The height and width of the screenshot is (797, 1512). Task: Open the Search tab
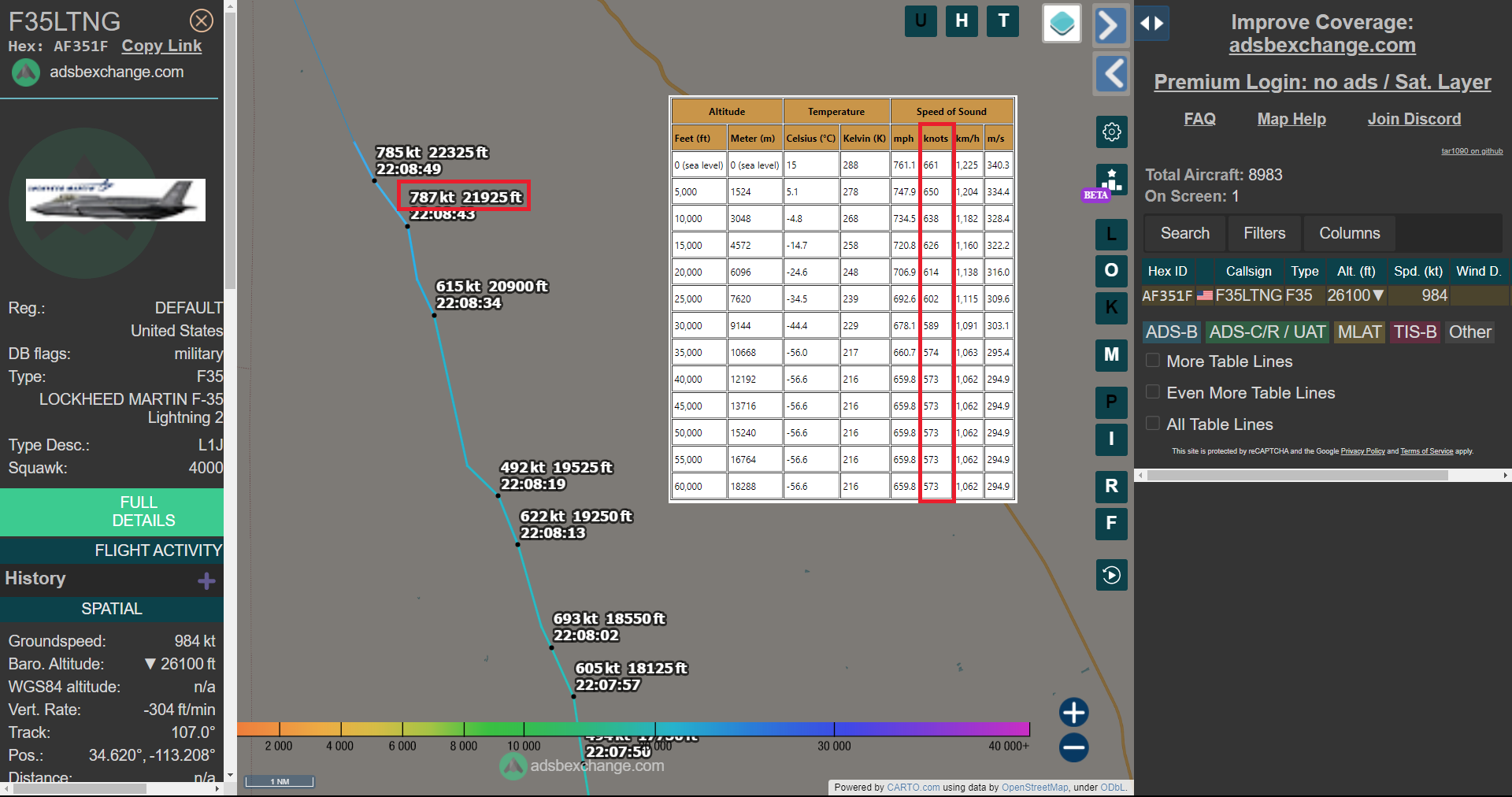1184,234
